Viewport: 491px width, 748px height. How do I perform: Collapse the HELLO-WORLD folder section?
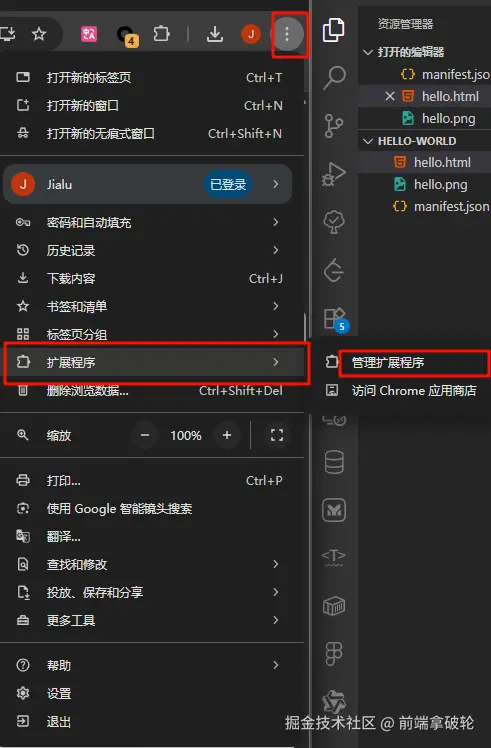(x=368, y=141)
